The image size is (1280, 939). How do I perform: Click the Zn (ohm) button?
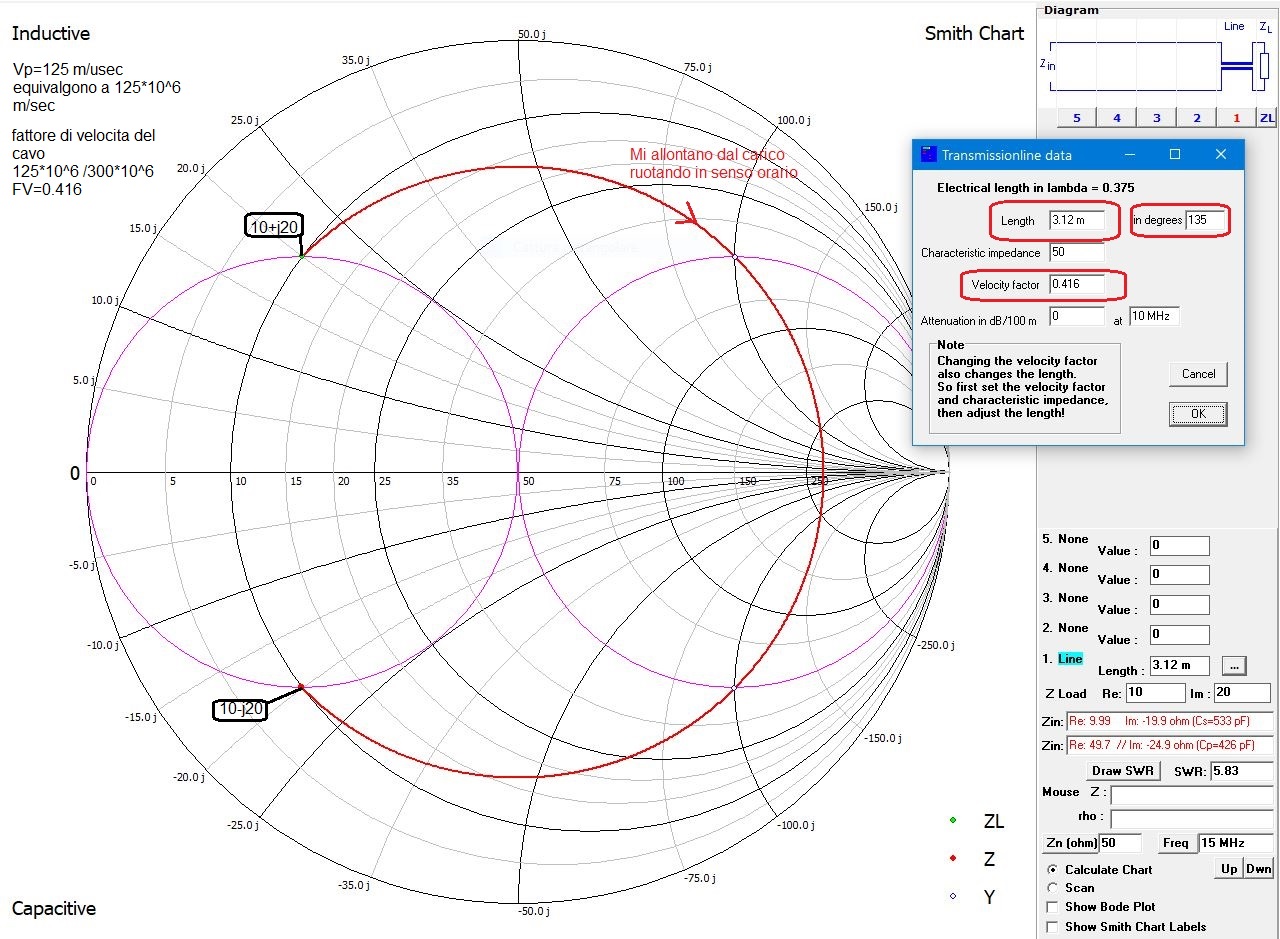click(x=1071, y=843)
